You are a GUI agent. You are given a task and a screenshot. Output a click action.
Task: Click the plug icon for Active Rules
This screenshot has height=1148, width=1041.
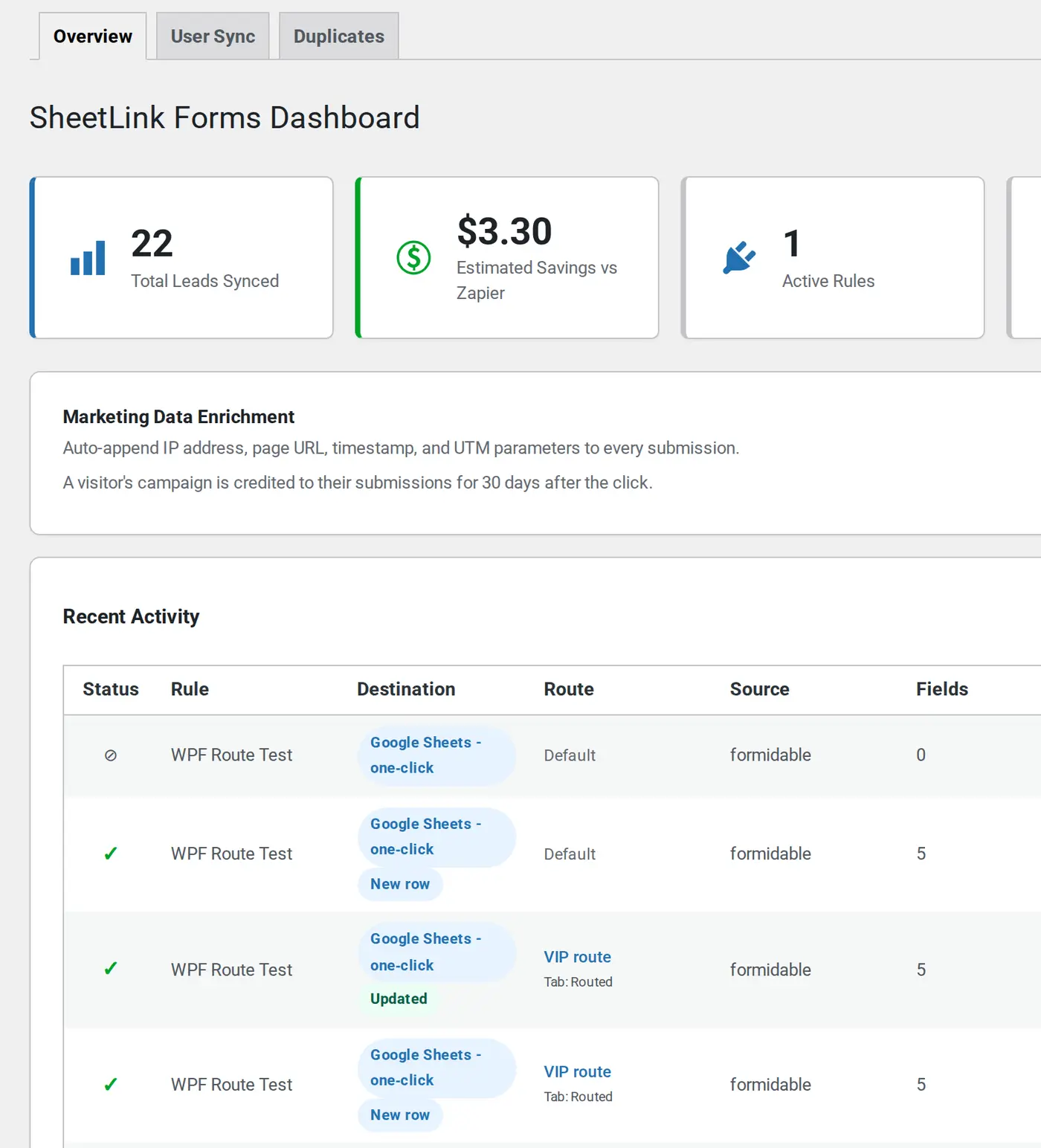pos(739,258)
